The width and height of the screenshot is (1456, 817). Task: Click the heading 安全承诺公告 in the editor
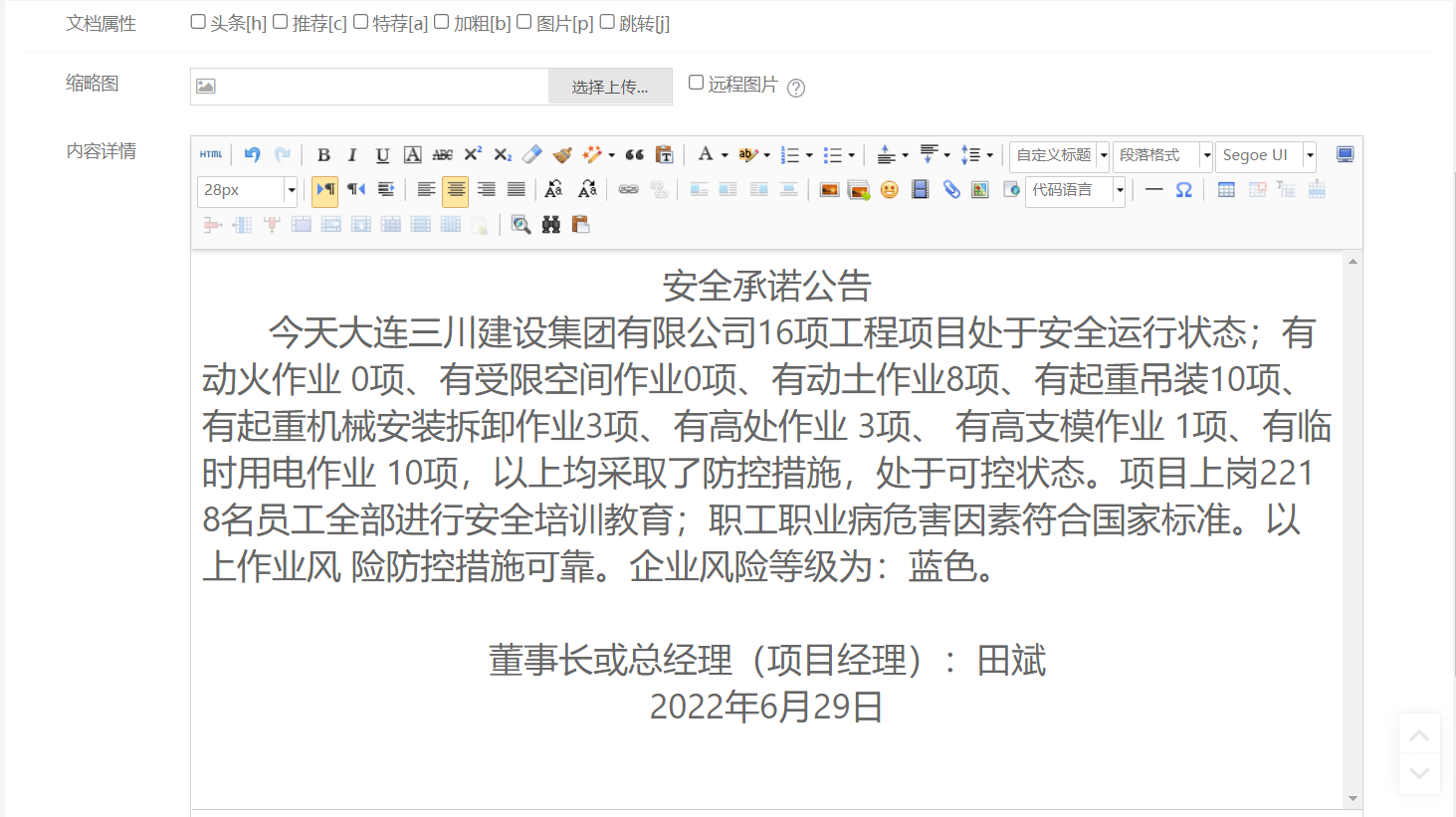[x=767, y=287]
